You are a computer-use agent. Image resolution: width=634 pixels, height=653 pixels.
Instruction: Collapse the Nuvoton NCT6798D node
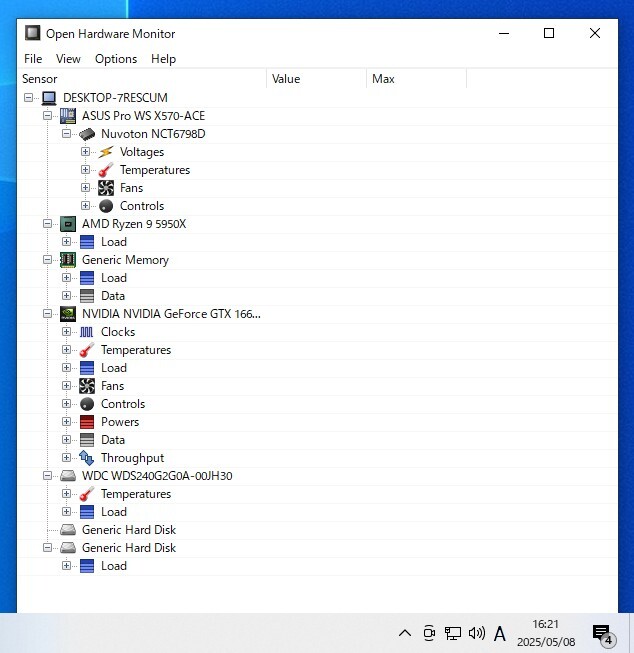pyautogui.click(x=66, y=134)
